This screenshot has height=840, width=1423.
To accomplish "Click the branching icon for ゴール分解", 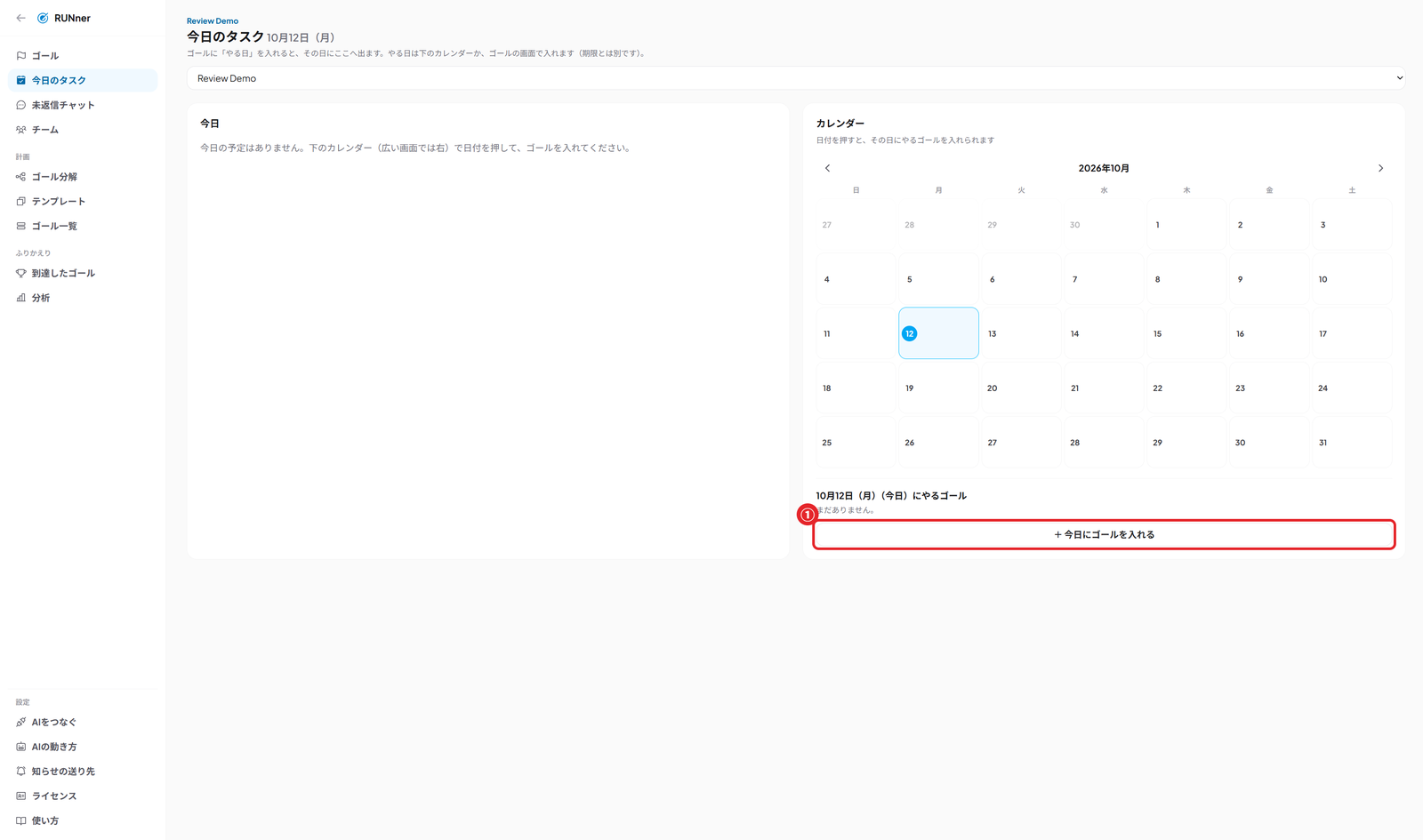I will coord(21,177).
